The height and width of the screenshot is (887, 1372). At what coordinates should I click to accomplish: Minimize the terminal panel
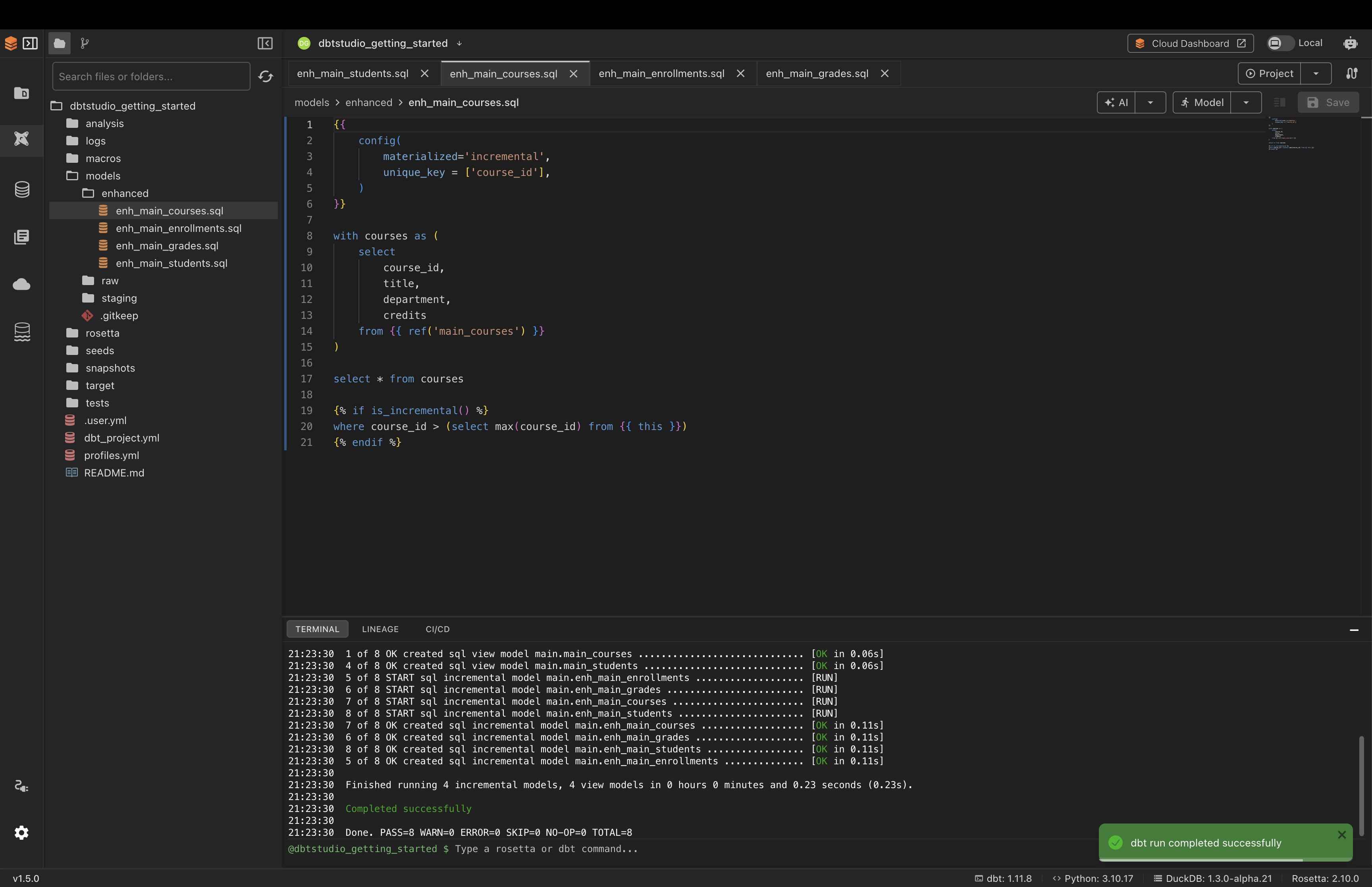pos(1354,630)
